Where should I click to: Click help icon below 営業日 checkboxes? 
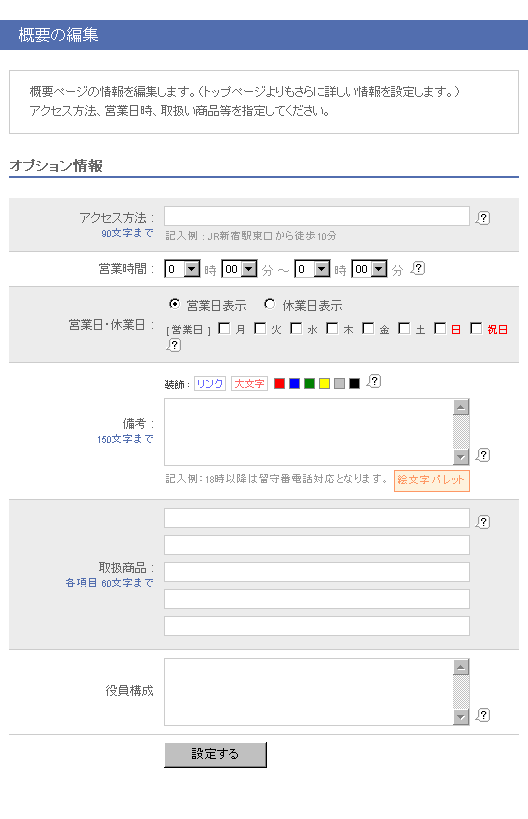pyautogui.click(x=174, y=345)
